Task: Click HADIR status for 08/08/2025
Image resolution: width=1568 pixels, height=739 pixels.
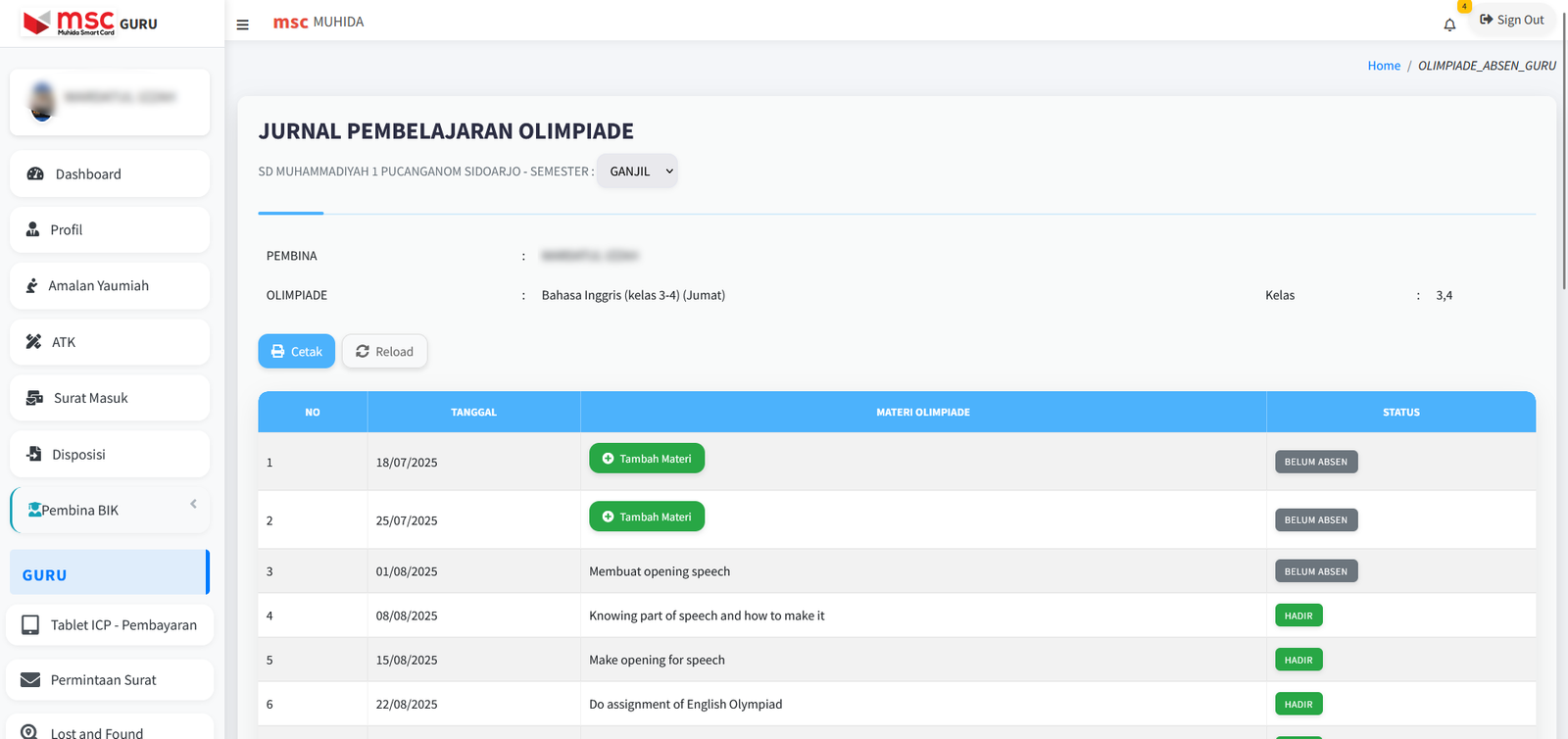Action: [x=1298, y=616]
